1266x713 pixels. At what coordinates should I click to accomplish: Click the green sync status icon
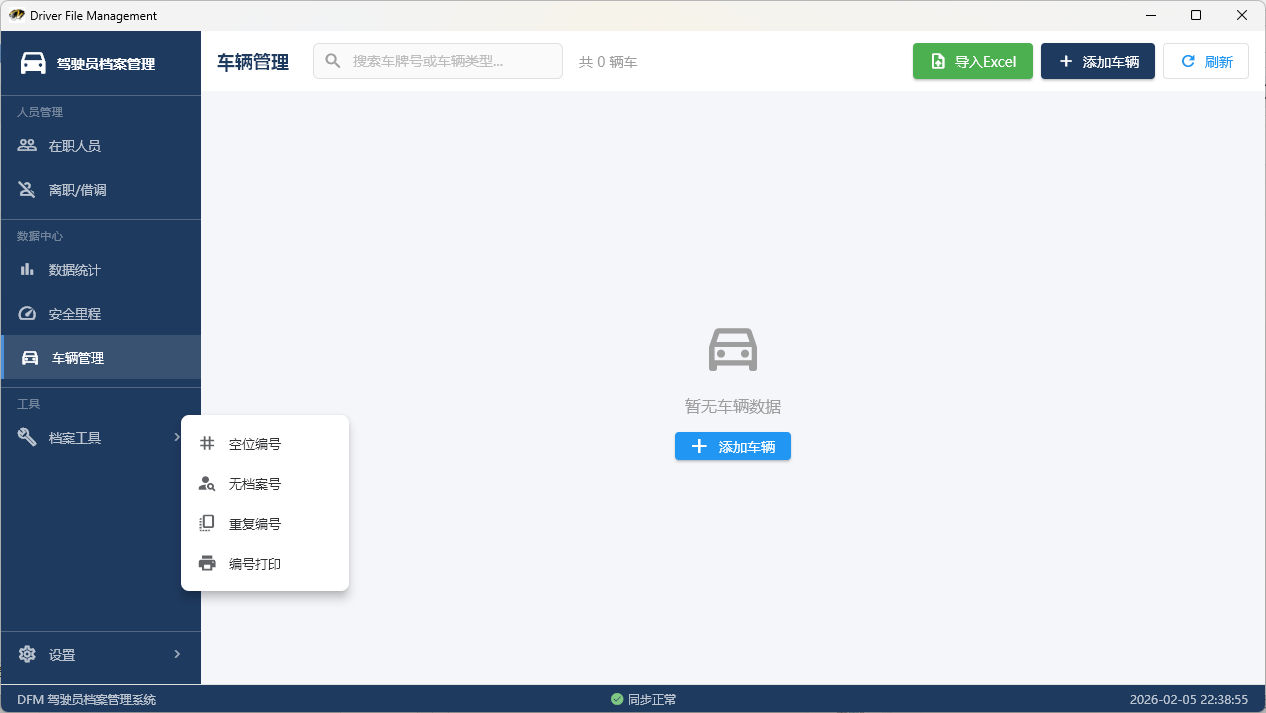tap(617, 699)
